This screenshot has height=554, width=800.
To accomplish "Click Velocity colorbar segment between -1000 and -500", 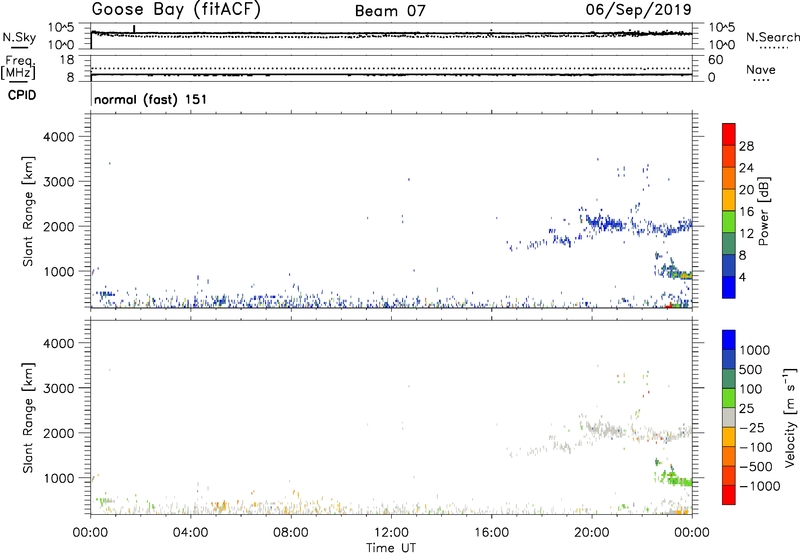I will pyautogui.click(x=729, y=475).
